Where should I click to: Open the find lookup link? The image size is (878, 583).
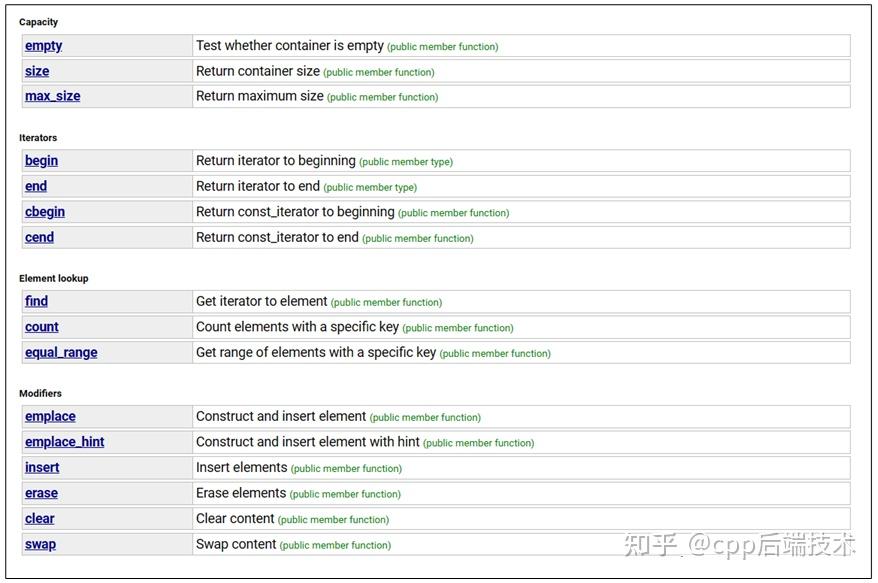point(36,301)
